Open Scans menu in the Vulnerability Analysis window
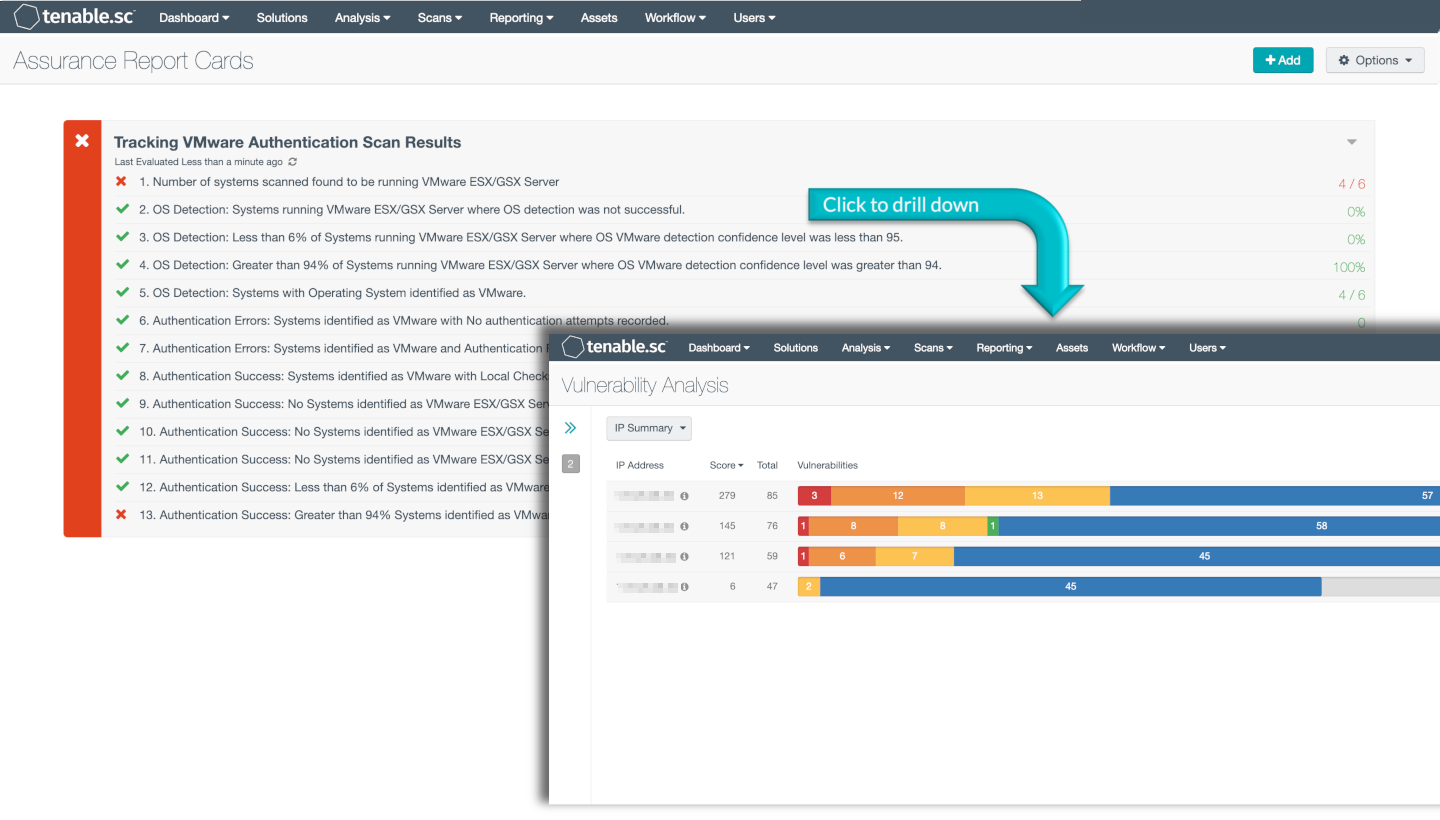Screen dimensions: 1440x820 click(933, 348)
